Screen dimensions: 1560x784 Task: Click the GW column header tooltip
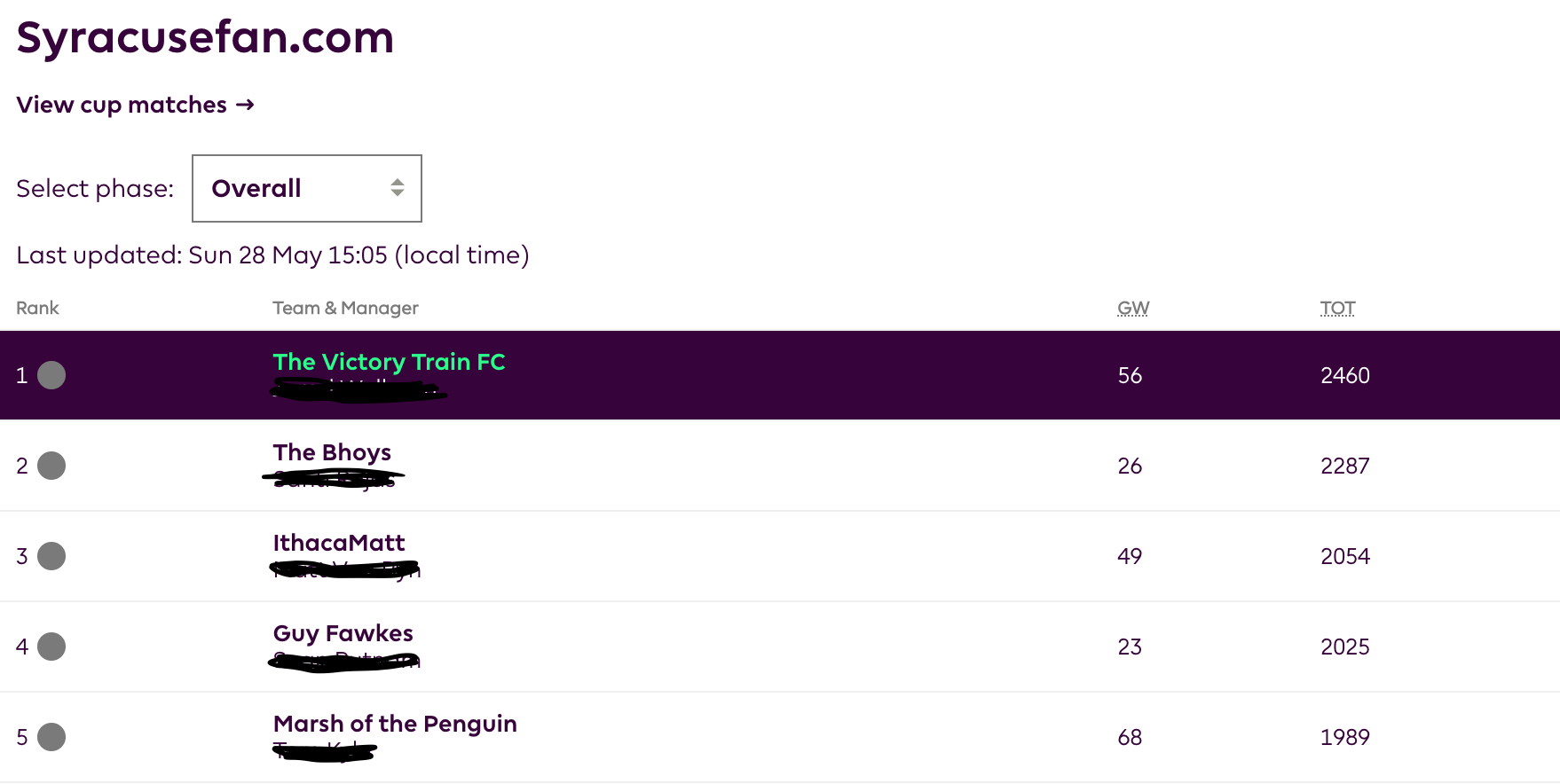1131,308
